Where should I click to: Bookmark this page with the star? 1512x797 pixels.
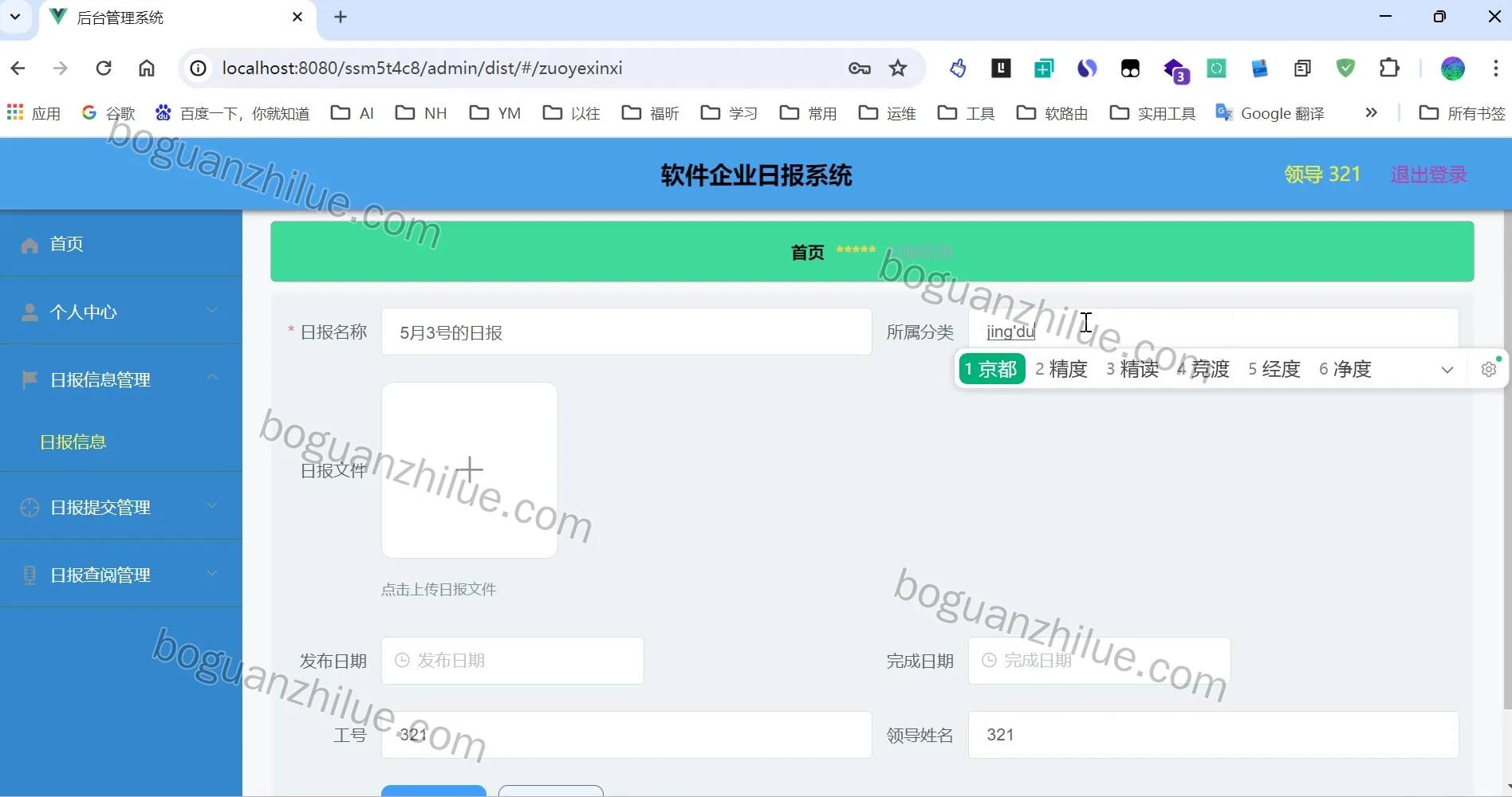pyautogui.click(x=899, y=69)
